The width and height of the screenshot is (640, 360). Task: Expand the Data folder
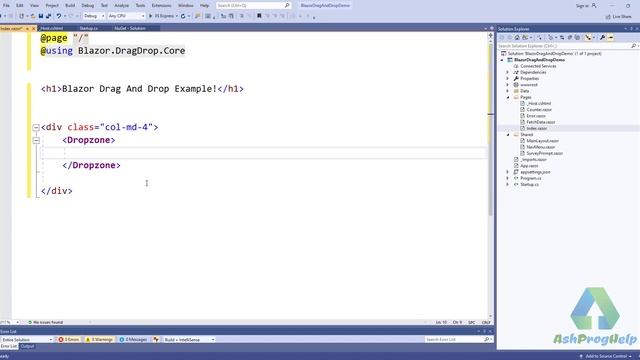508,91
